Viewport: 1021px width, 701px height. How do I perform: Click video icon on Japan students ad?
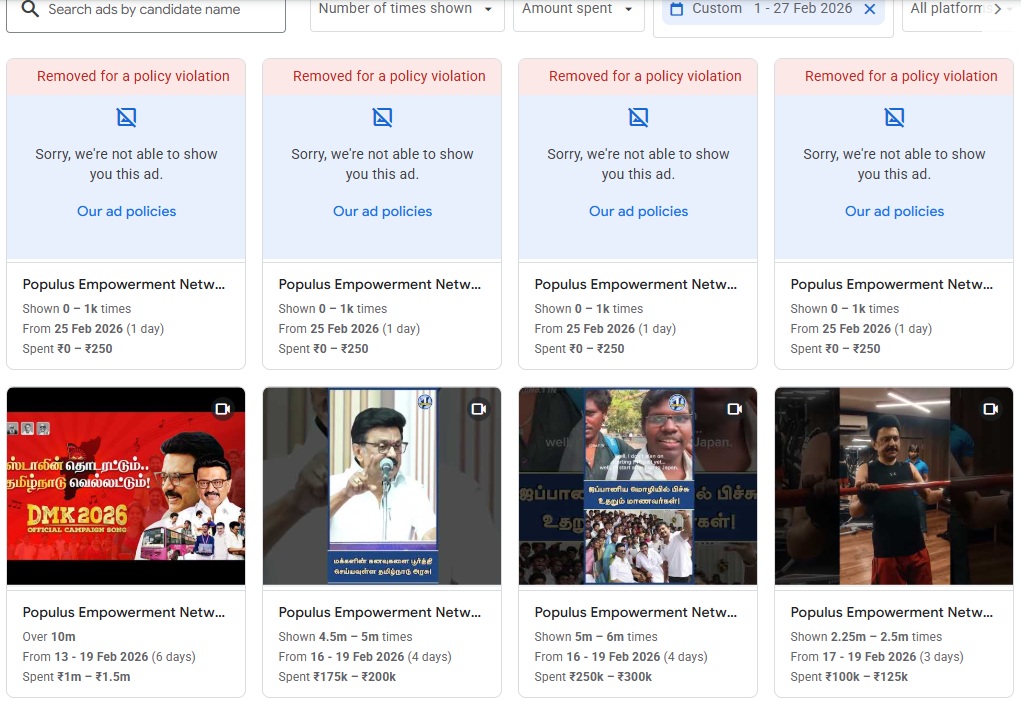pos(734,409)
